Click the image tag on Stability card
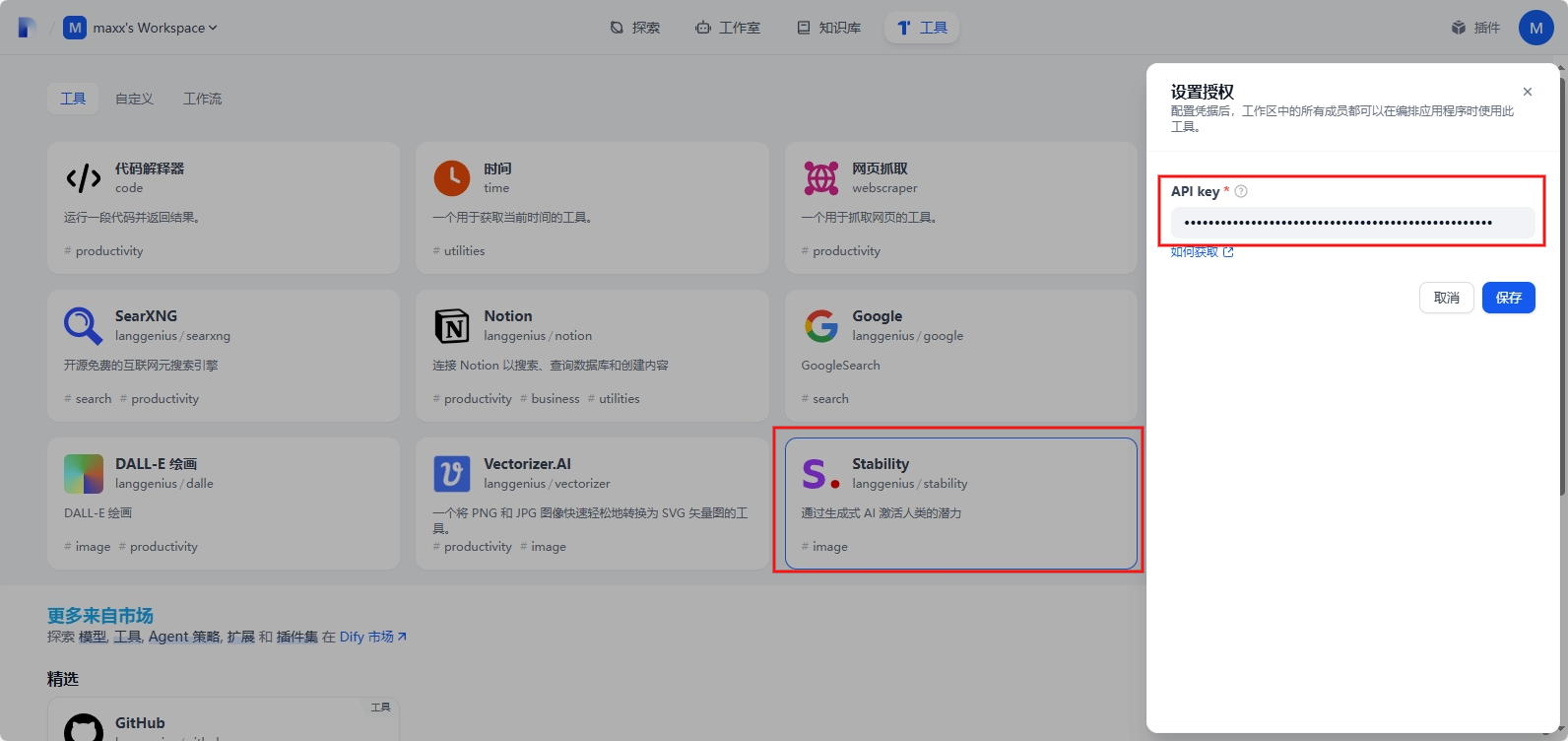 824,547
